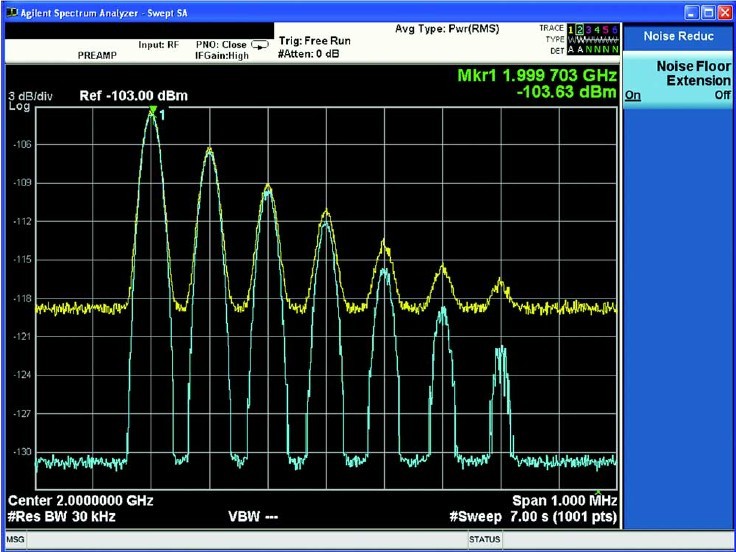
Task: Click the Agilent Spectrum Analyzer title text
Action: pyautogui.click(x=103, y=13)
